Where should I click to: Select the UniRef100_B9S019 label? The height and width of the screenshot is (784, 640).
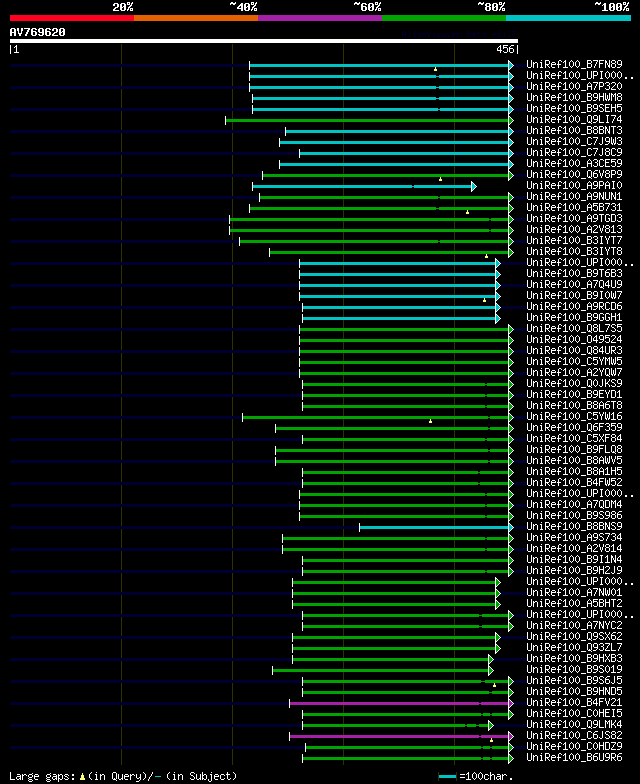coord(574,670)
